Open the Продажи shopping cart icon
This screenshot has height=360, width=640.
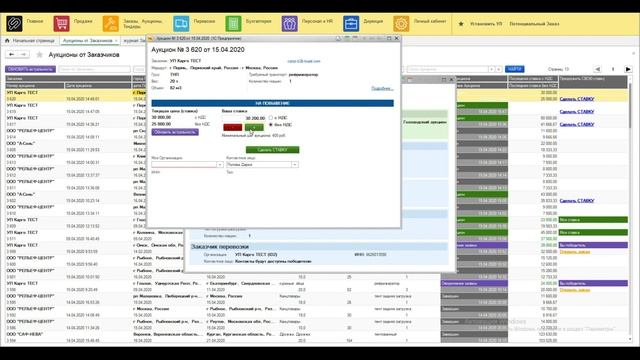[61, 24]
